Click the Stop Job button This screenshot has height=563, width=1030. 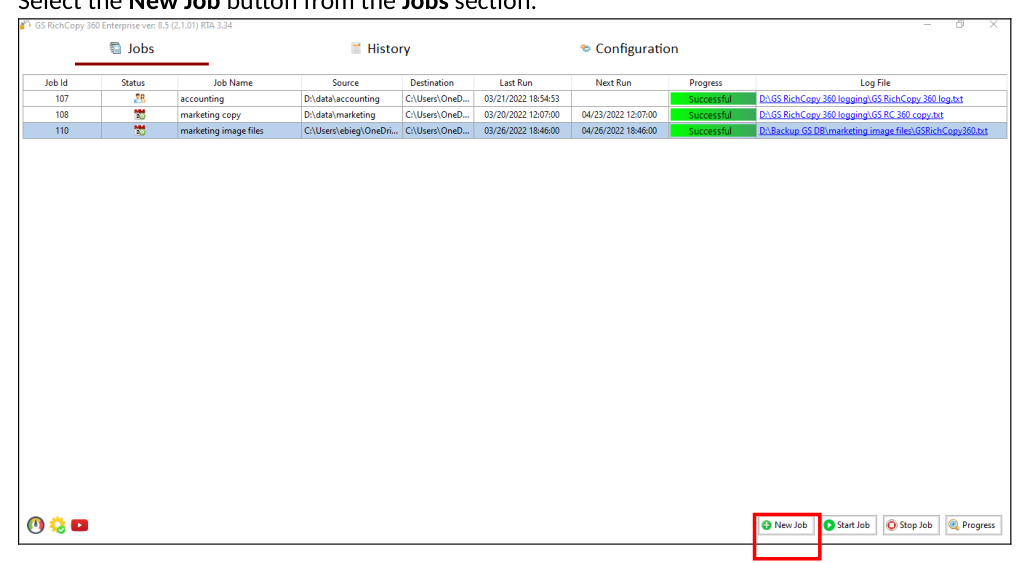(x=910, y=525)
